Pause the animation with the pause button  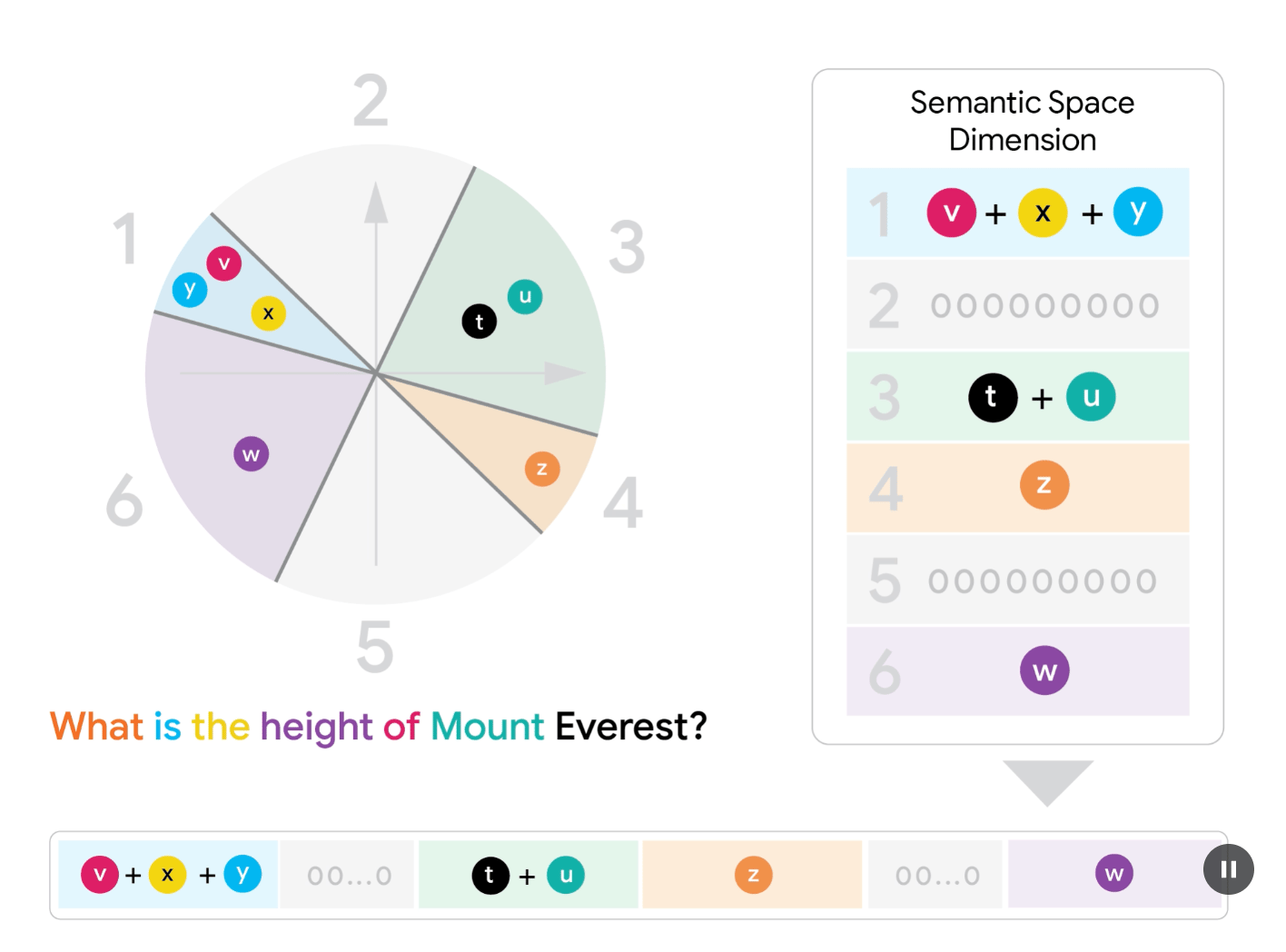pyautogui.click(x=1228, y=869)
